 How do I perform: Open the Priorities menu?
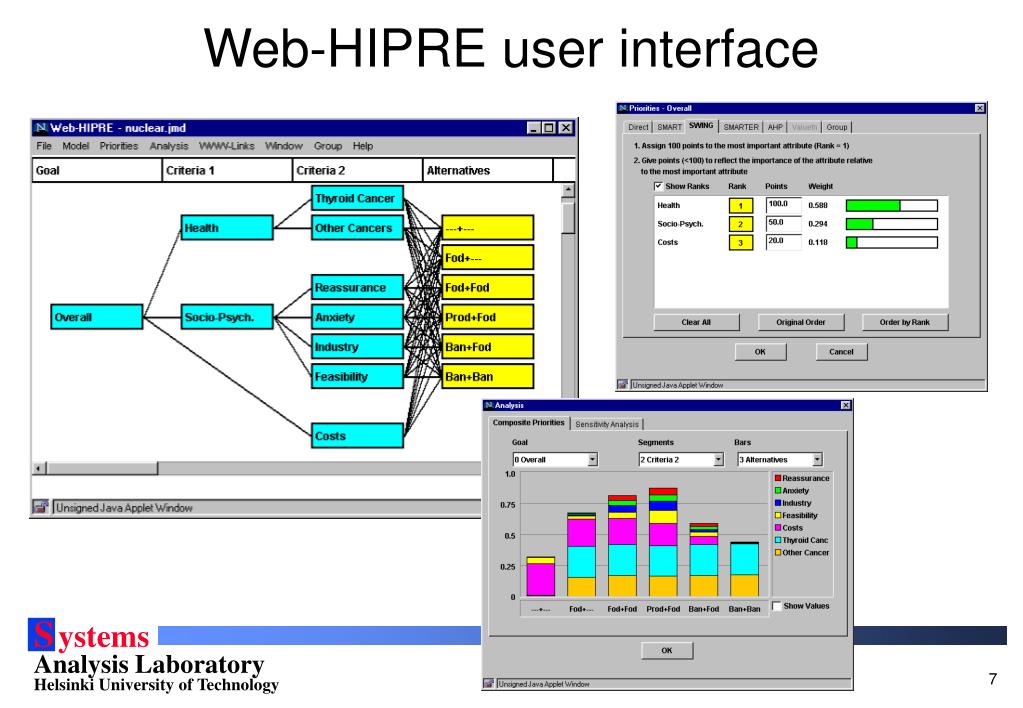(119, 146)
